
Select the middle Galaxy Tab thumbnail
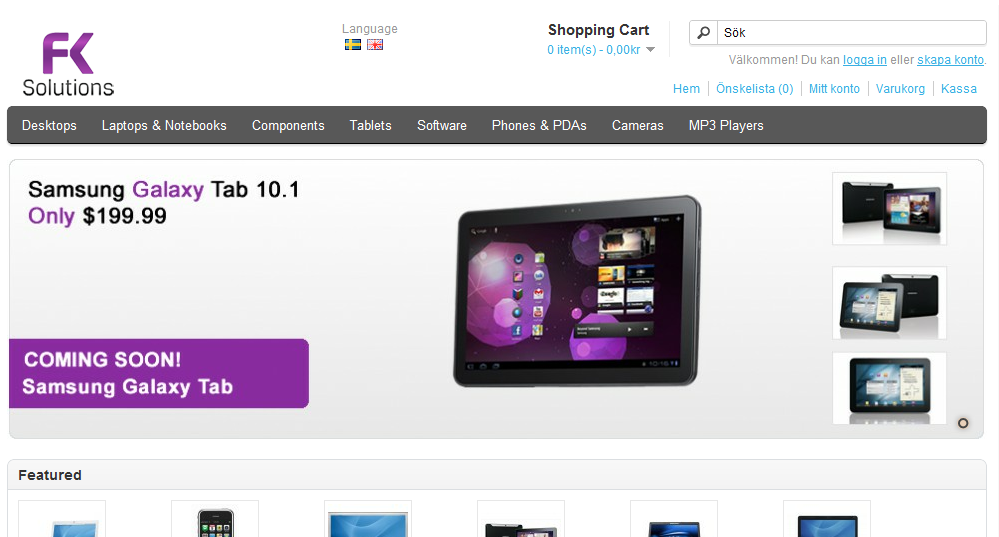889,303
